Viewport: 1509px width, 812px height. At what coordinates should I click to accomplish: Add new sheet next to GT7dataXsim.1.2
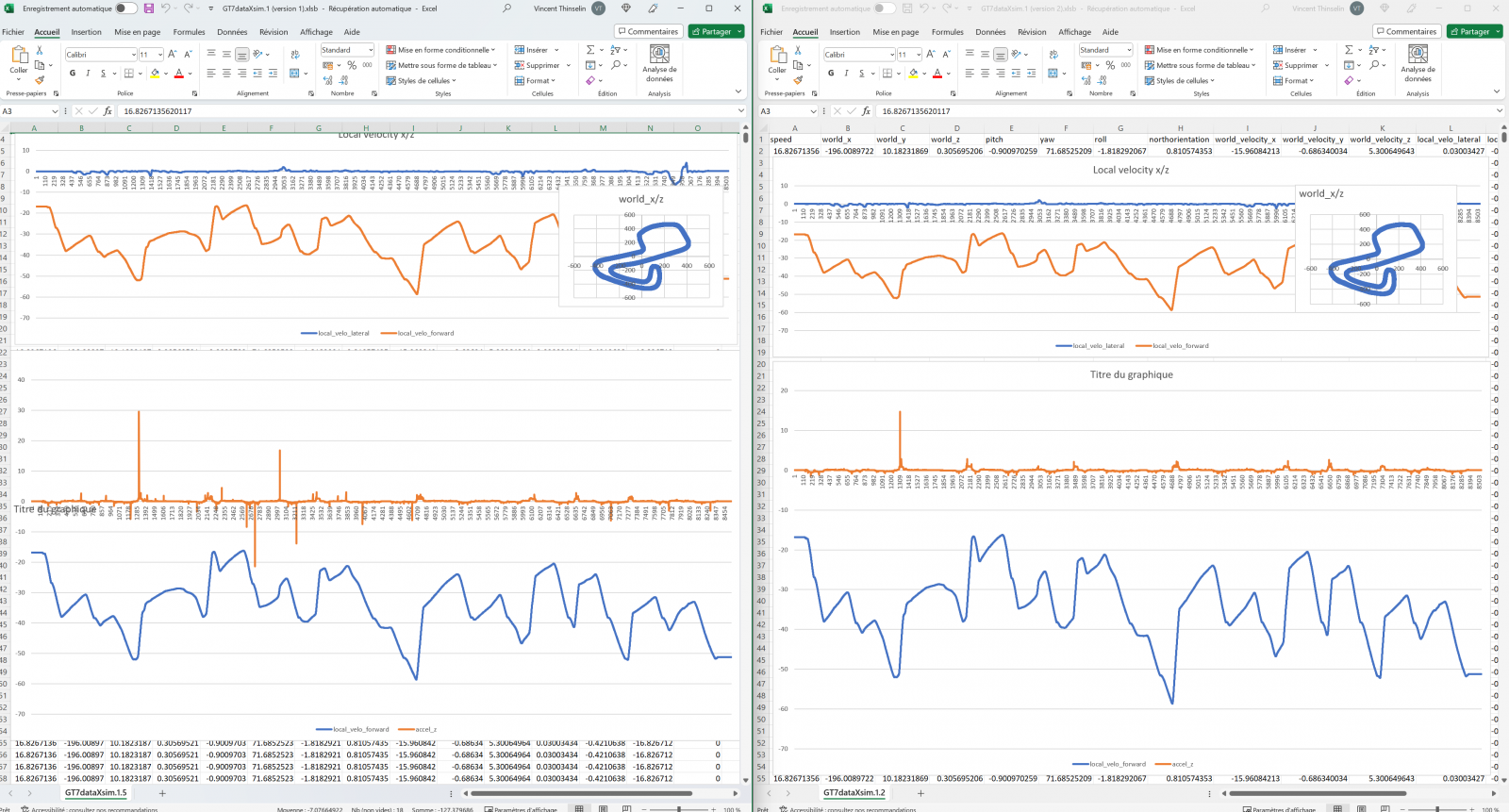tap(920, 793)
